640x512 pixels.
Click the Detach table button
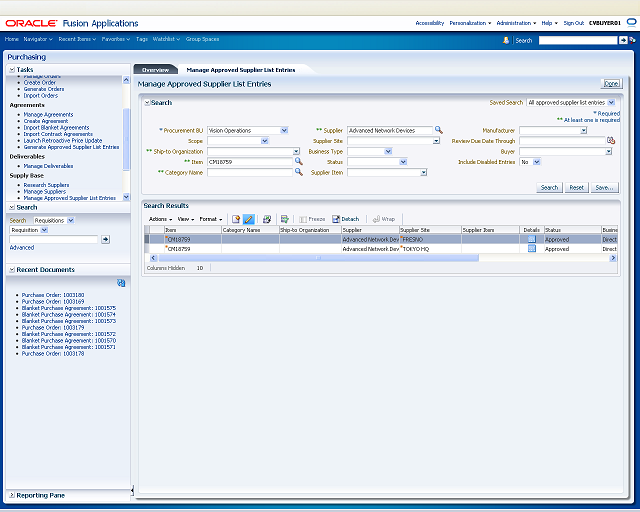point(345,219)
